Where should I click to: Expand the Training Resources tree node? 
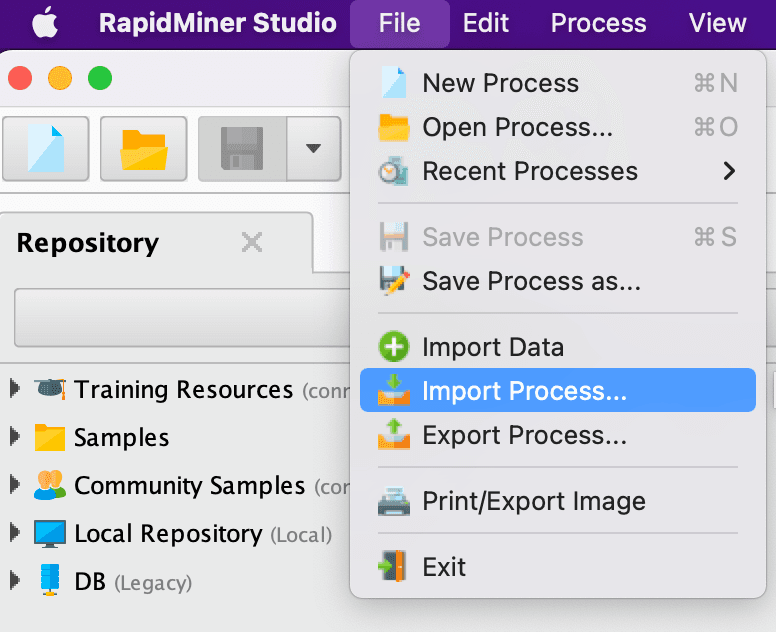[x=15, y=389]
